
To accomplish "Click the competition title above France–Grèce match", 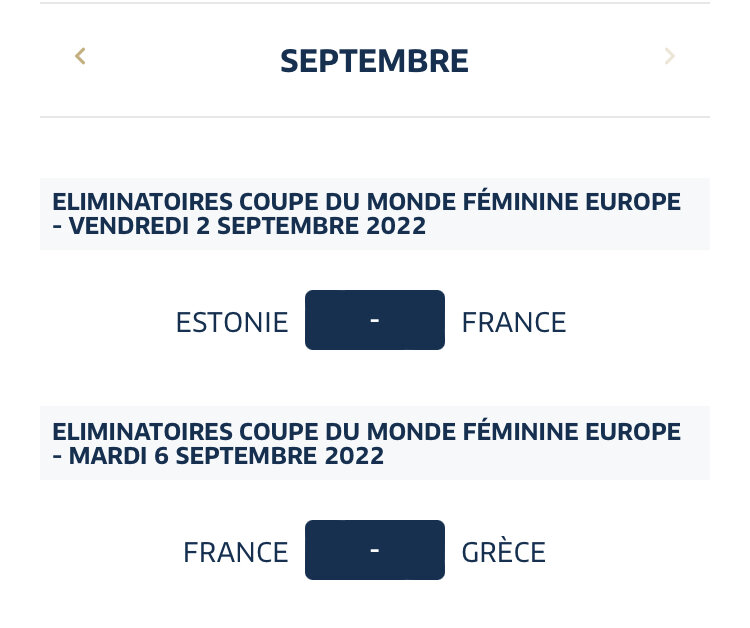I will 366,432.
